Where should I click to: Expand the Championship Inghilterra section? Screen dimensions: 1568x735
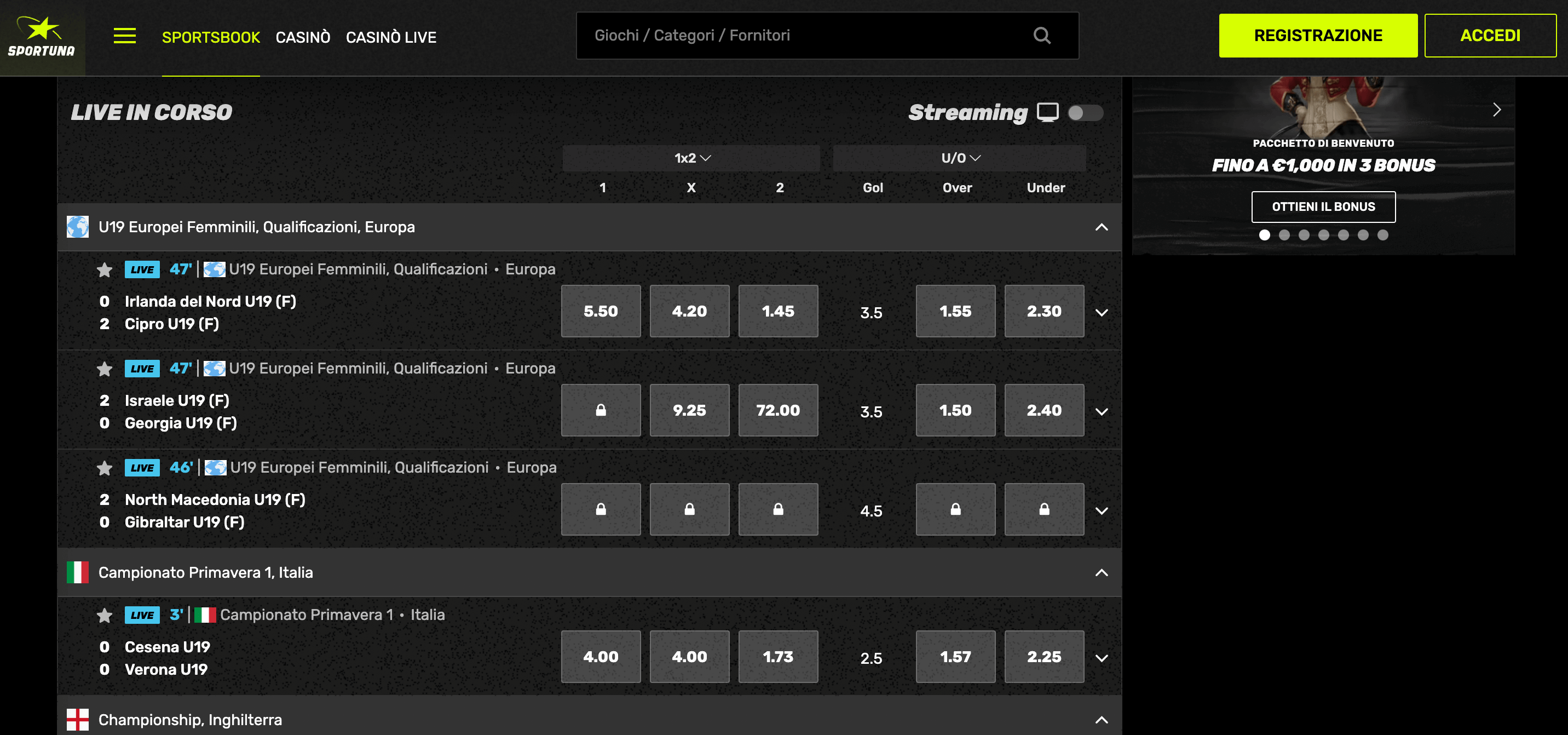1100,719
